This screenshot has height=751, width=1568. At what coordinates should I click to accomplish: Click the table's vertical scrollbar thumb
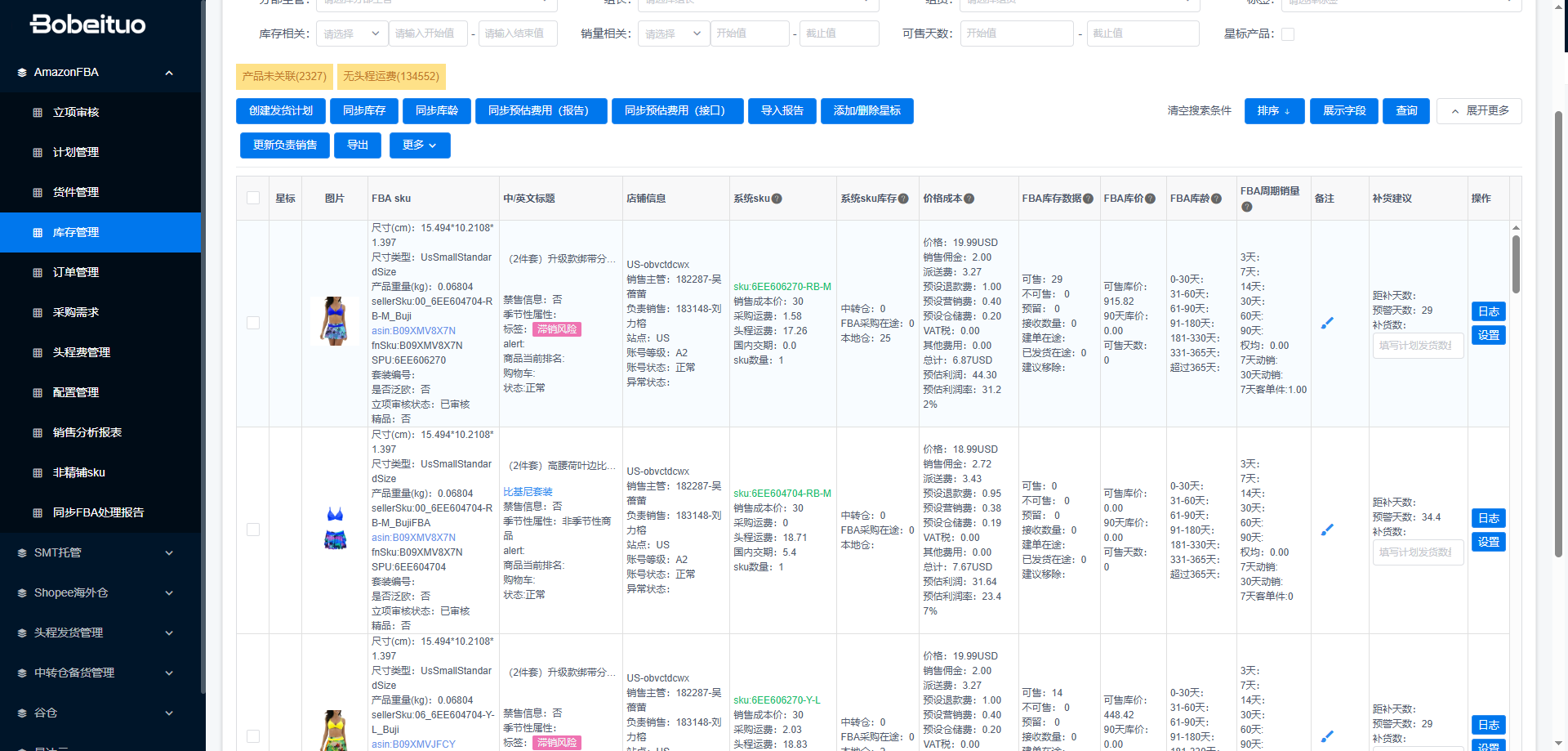point(1515,263)
